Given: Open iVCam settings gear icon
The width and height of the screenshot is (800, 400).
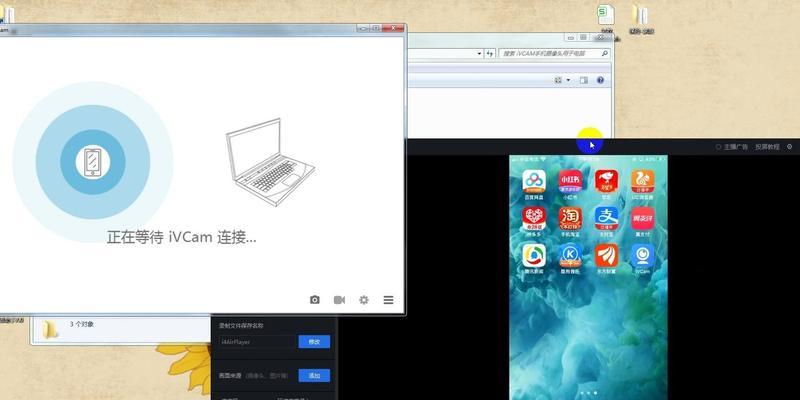Looking at the screenshot, I should tap(364, 300).
